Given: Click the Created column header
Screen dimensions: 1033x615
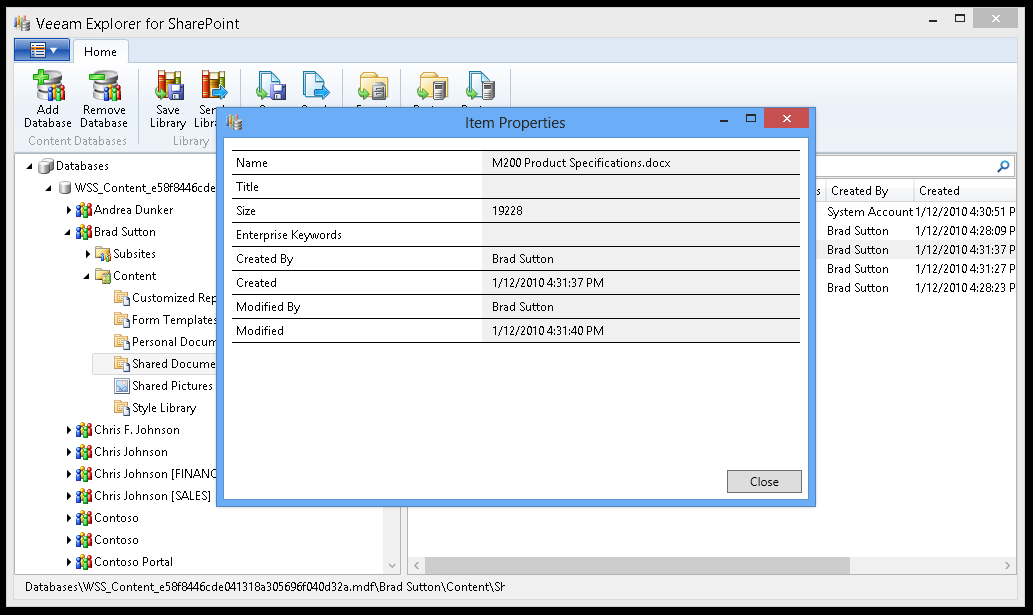Looking at the screenshot, I should click(x=964, y=191).
